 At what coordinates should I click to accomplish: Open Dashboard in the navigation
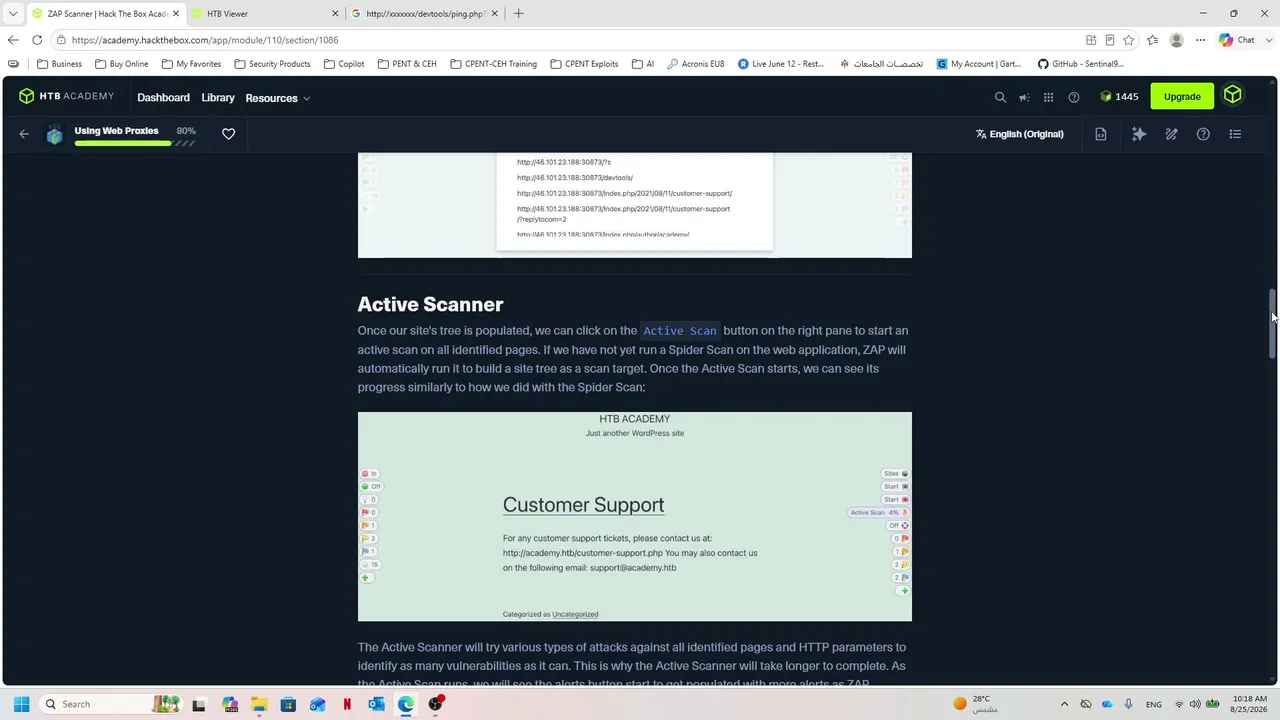[x=163, y=97]
